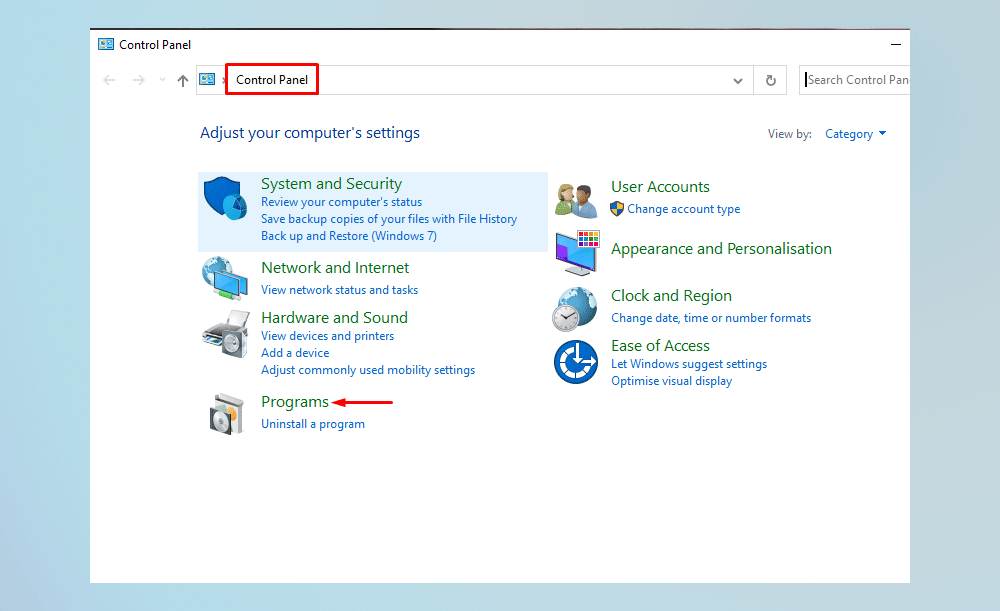Click the System and Security shield icon
Screen dimensions: 1000x611
click(225, 198)
